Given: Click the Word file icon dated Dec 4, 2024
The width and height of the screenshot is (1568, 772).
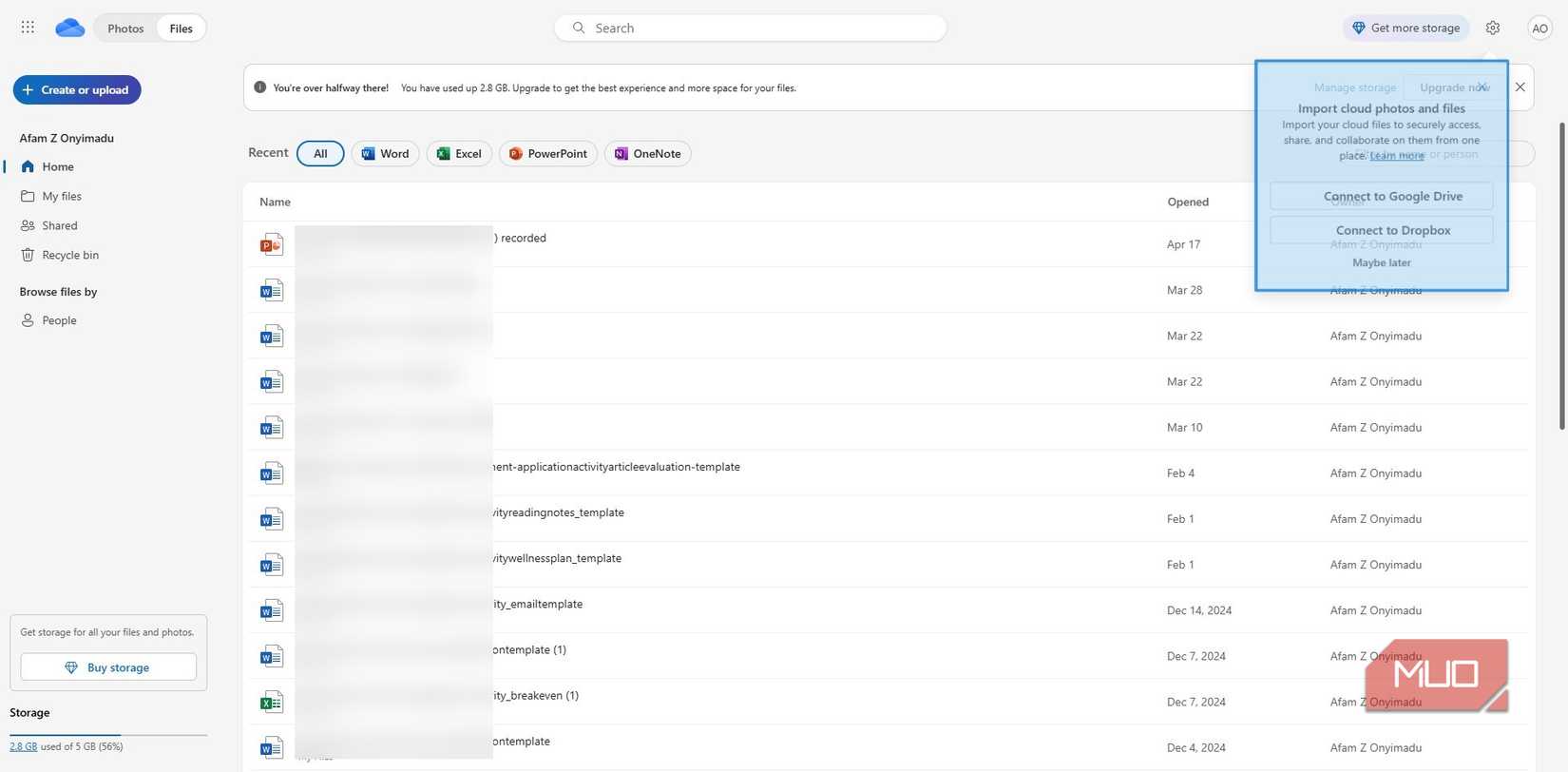Looking at the screenshot, I should click(x=272, y=747).
